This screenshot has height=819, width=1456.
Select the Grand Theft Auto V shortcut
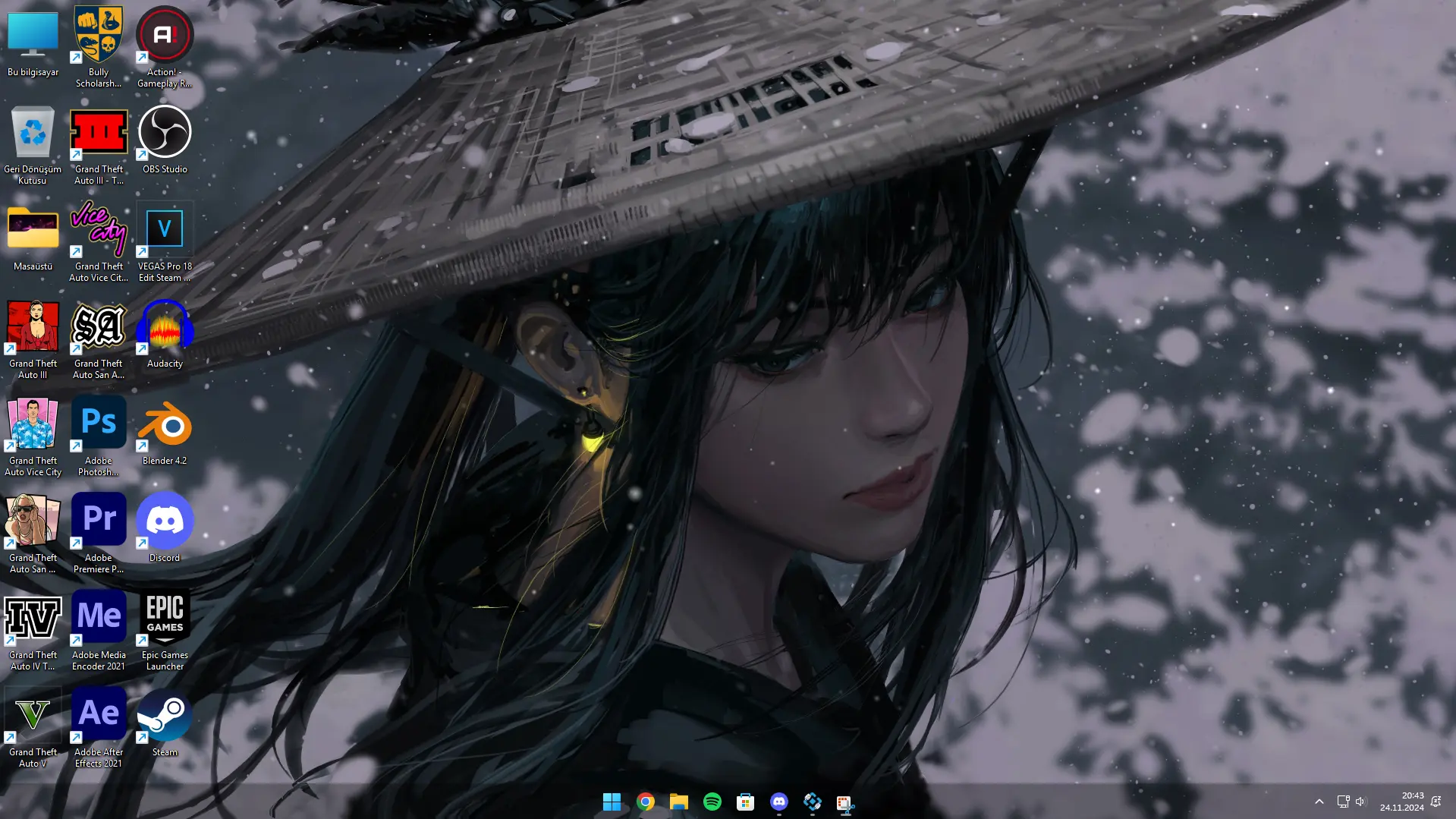33,728
